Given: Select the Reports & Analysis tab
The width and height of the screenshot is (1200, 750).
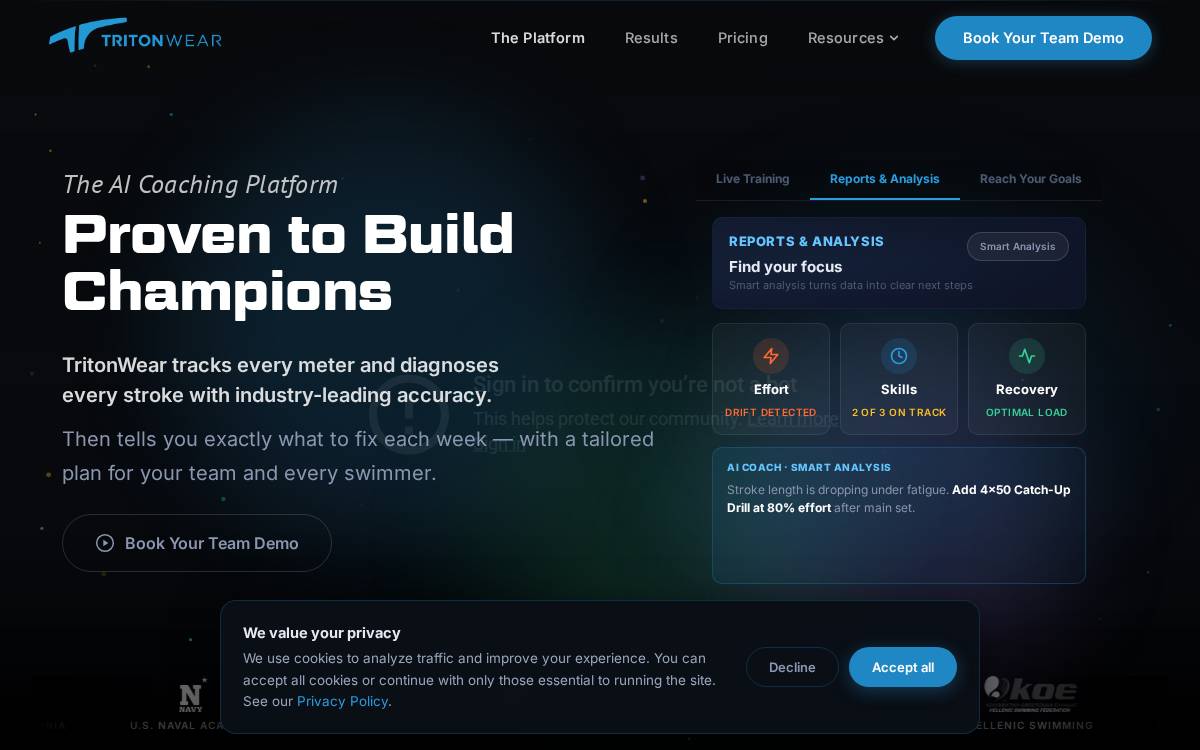Looking at the screenshot, I should (x=885, y=179).
